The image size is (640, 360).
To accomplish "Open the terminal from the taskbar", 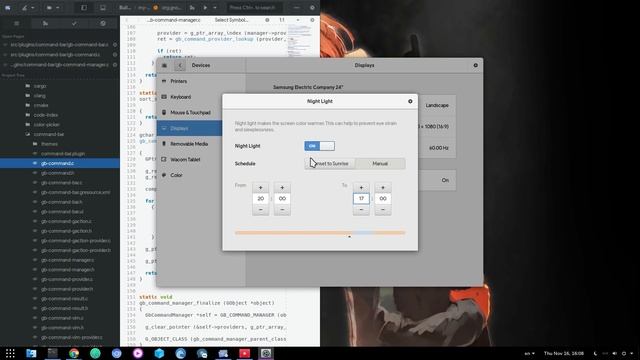I will tap(52, 353).
